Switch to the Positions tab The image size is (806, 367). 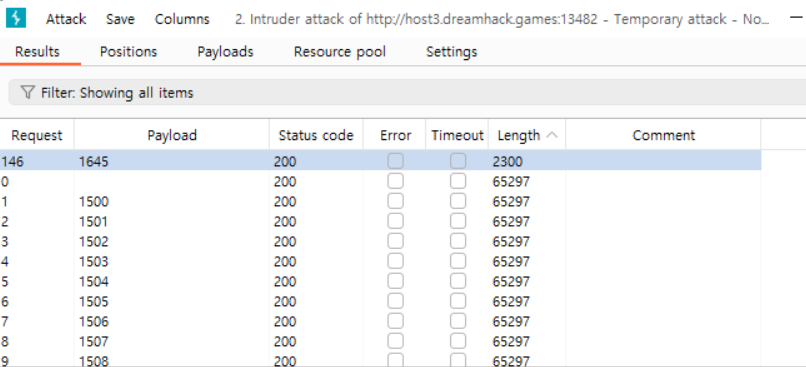click(129, 52)
